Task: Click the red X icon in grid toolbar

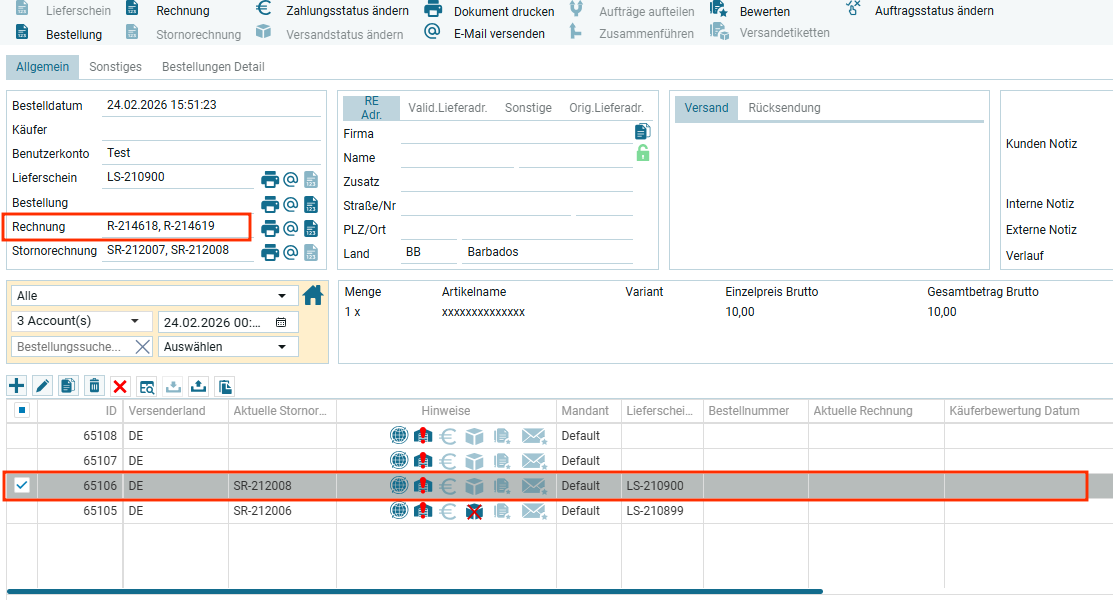Action: click(x=120, y=386)
